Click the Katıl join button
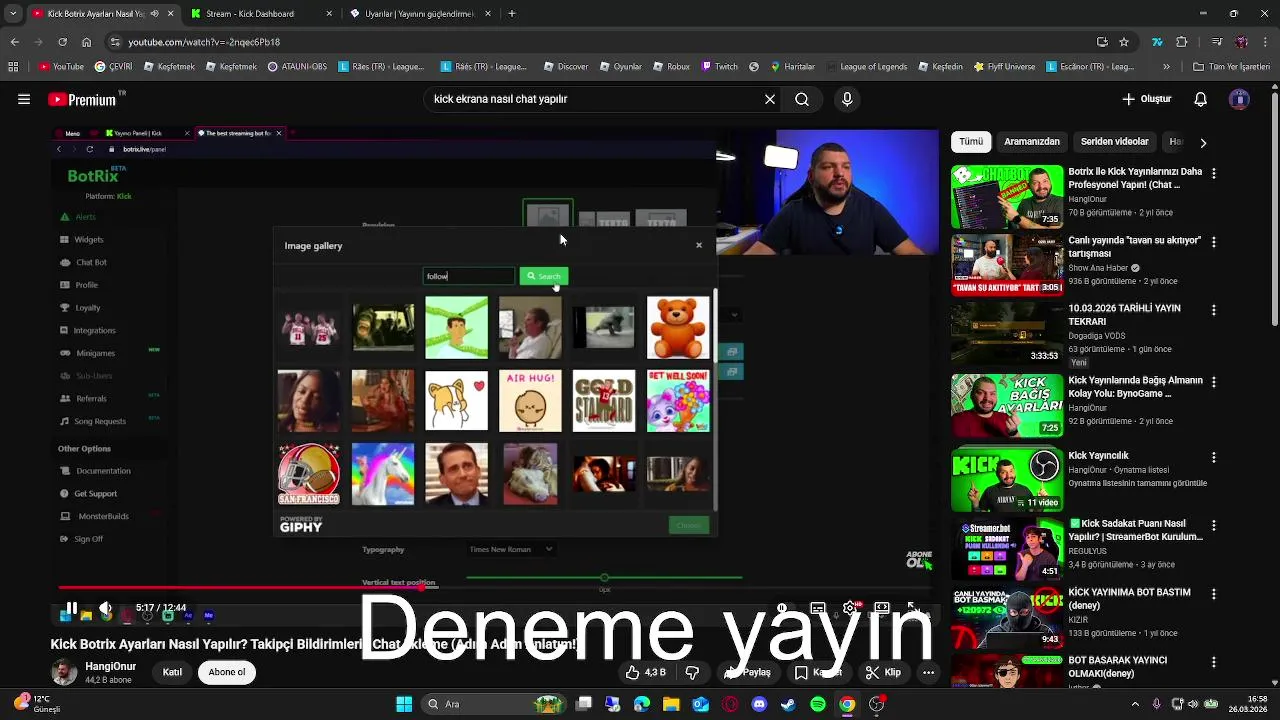Screen dimensions: 1280x720 tap(172, 672)
